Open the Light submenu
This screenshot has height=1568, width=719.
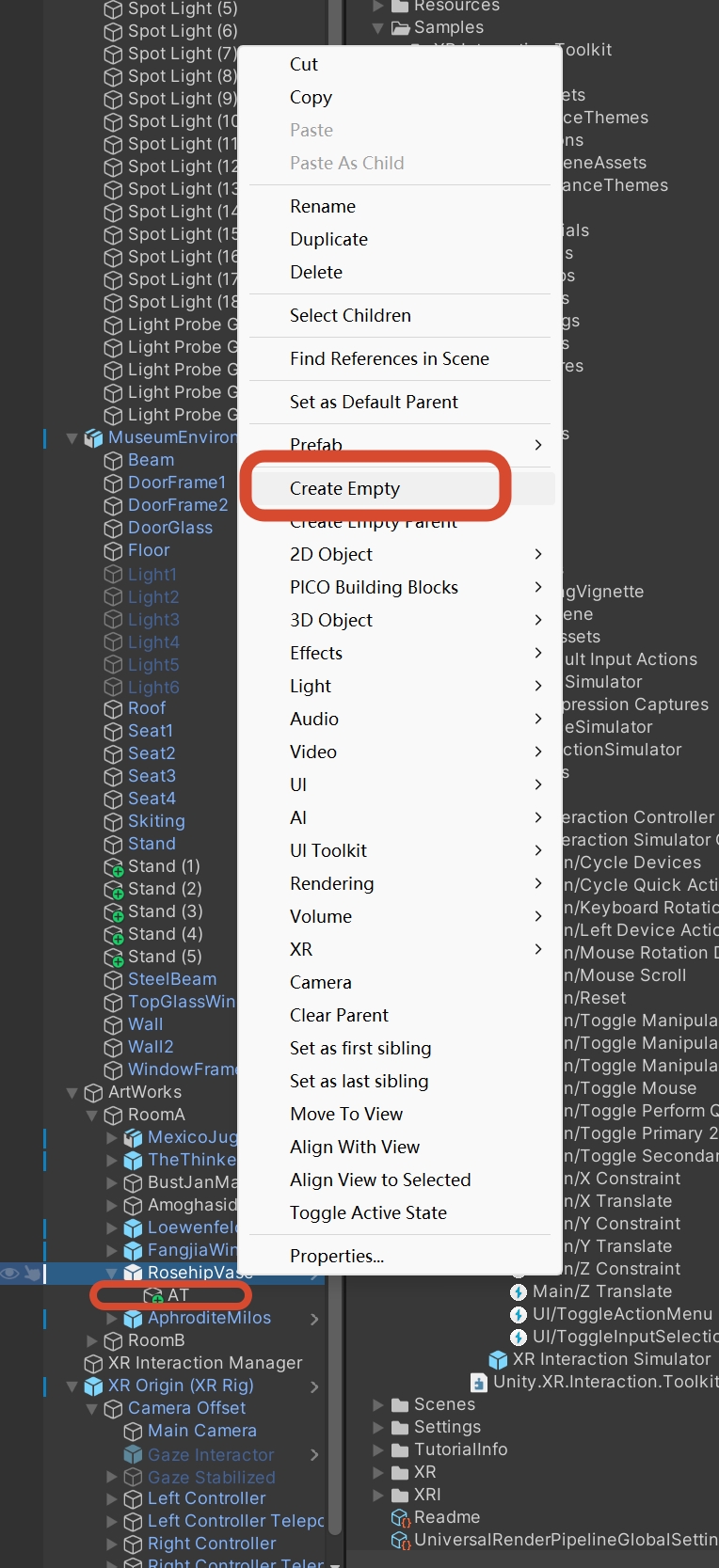point(399,686)
